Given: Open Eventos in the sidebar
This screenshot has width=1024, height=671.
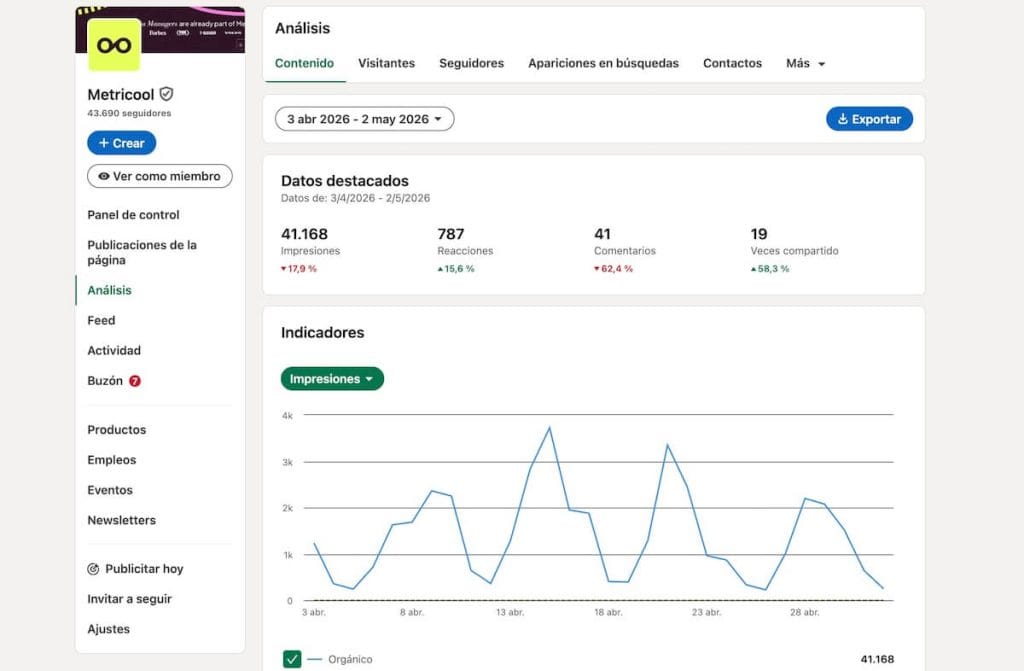Looking at the screenshot, I should coord(110,490).
